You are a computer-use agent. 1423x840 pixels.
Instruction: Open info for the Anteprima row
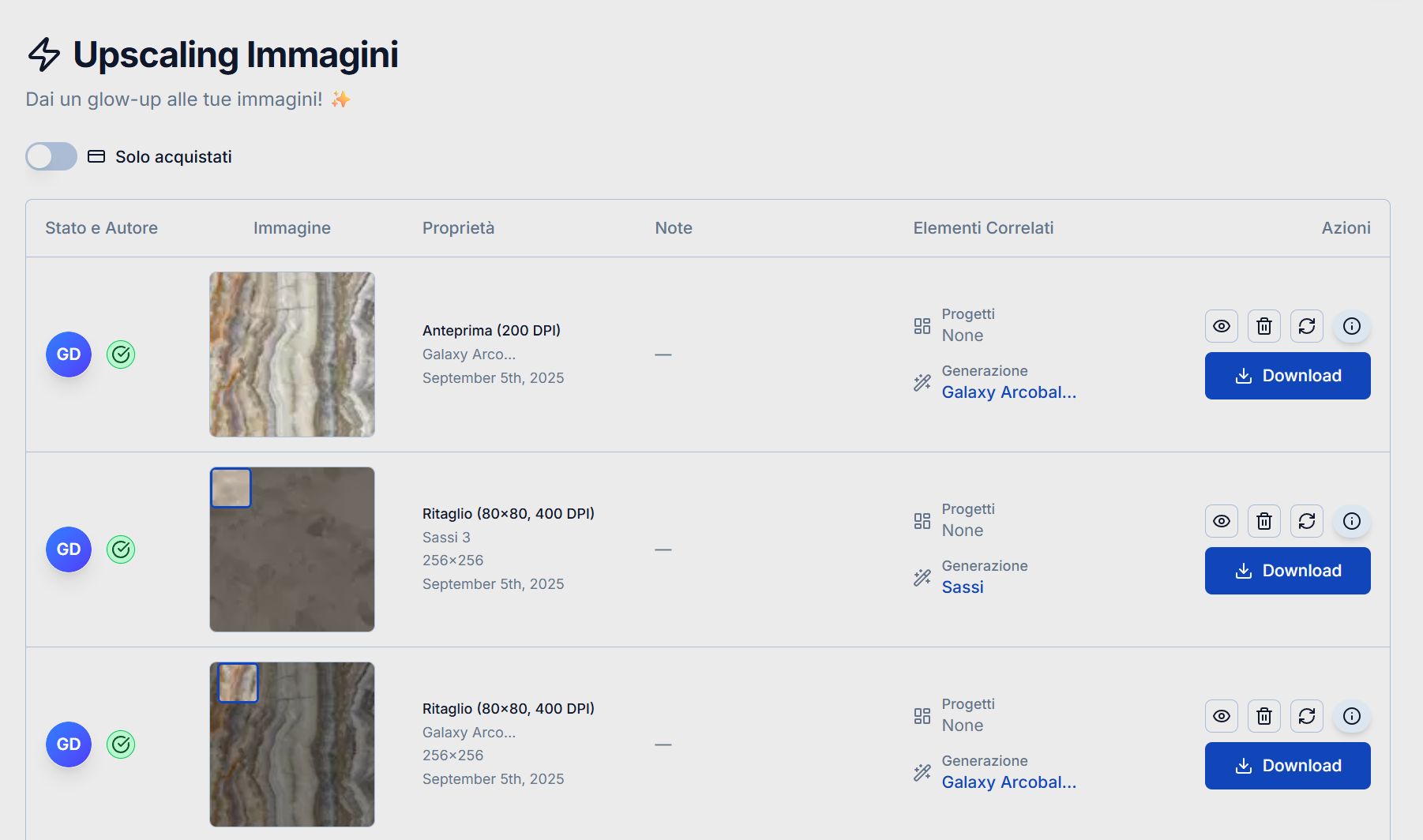tap(1351, 325)
